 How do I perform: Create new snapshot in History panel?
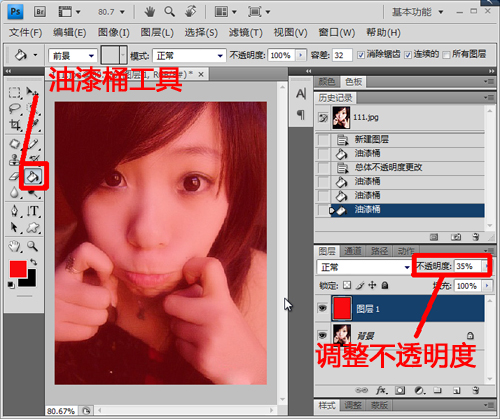456,237
